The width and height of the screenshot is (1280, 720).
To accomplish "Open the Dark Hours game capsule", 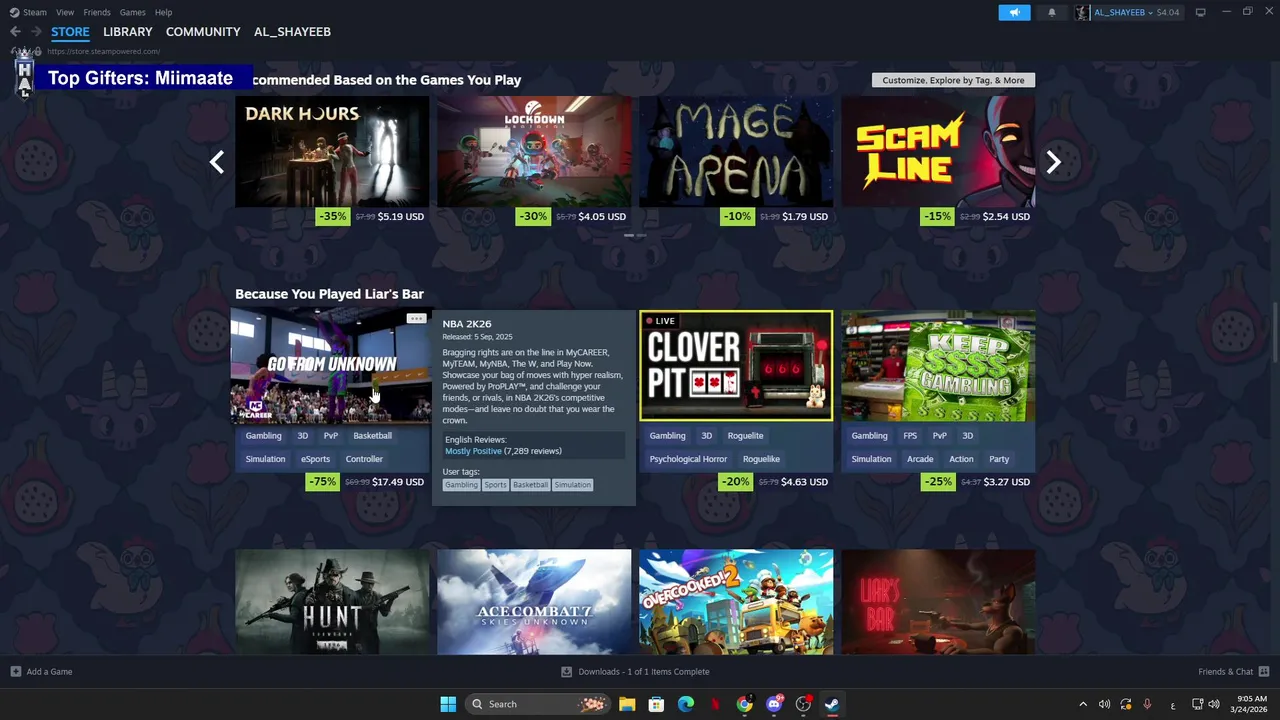I will [332, 152].
